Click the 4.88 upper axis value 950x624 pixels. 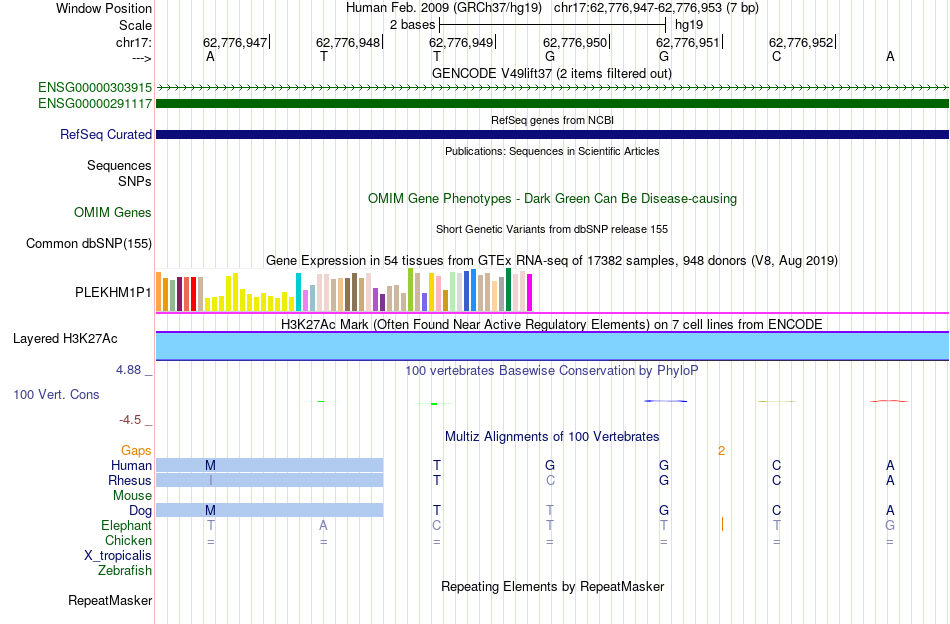pyautogui.click(x=128, y=370)
